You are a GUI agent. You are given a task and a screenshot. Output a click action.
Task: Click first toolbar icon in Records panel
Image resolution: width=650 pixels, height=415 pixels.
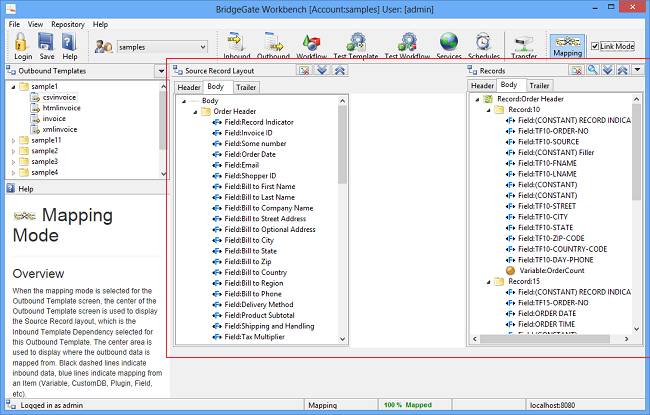pyautogui.click(x=577, y=70)
